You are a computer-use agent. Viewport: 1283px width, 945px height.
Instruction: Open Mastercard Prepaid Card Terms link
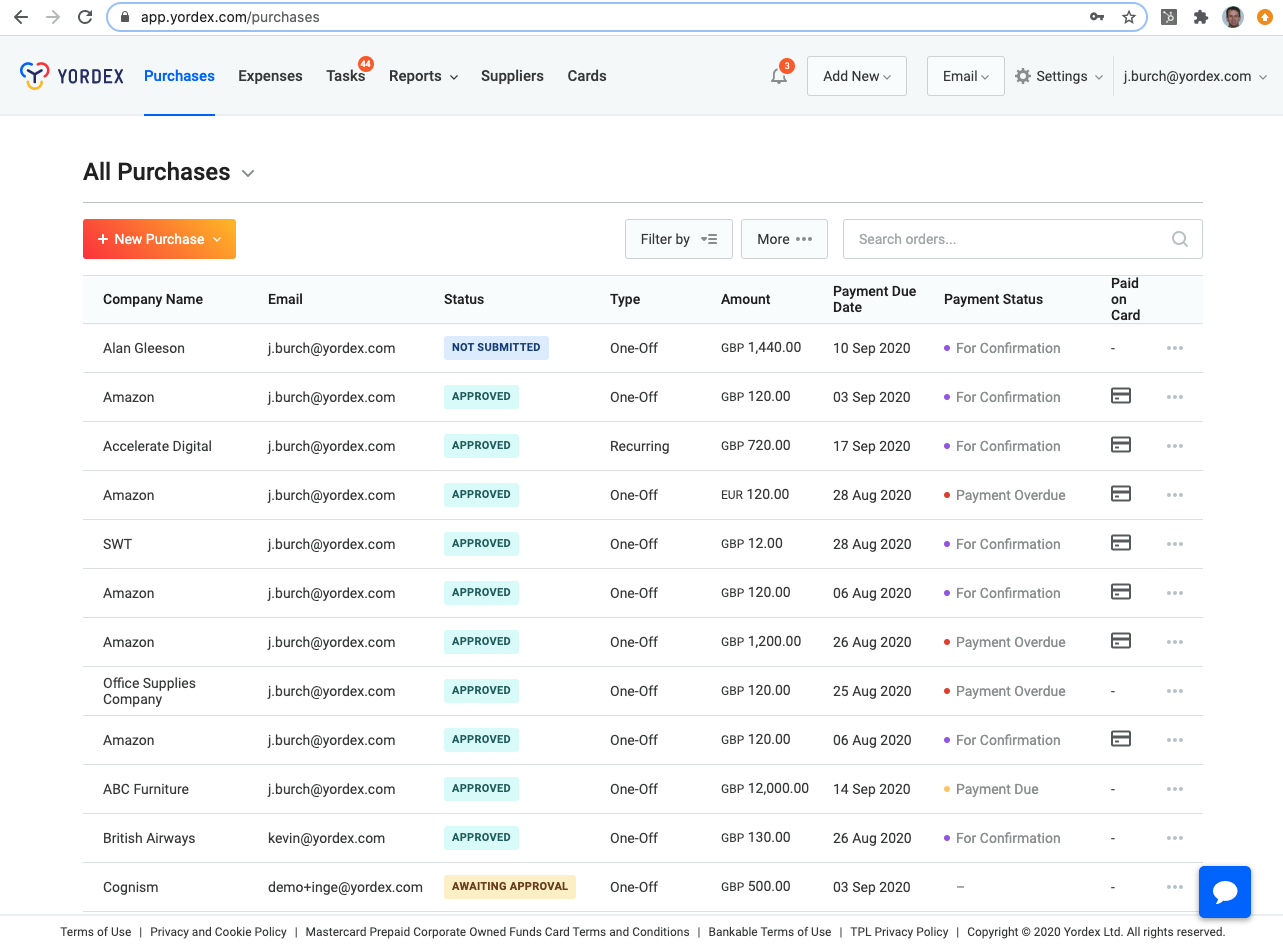click(497, 932)
